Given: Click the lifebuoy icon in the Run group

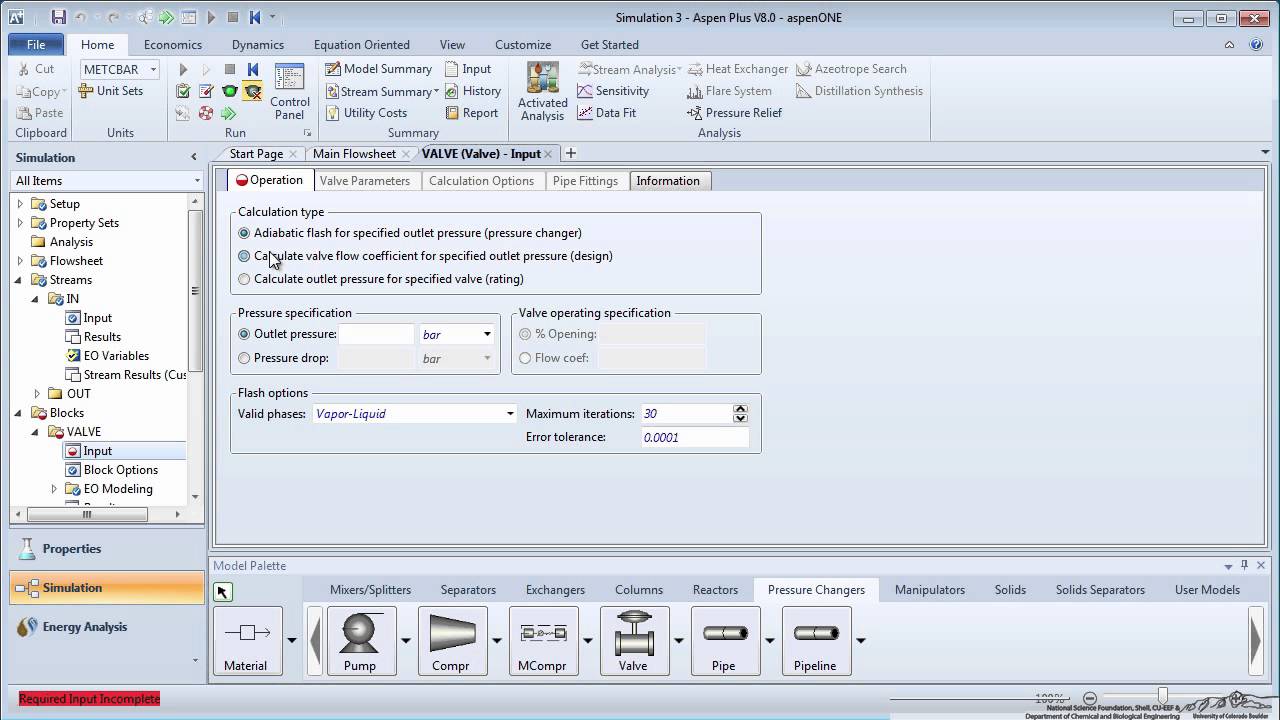Looking at the screenshot, I should (x=206, y=113).
